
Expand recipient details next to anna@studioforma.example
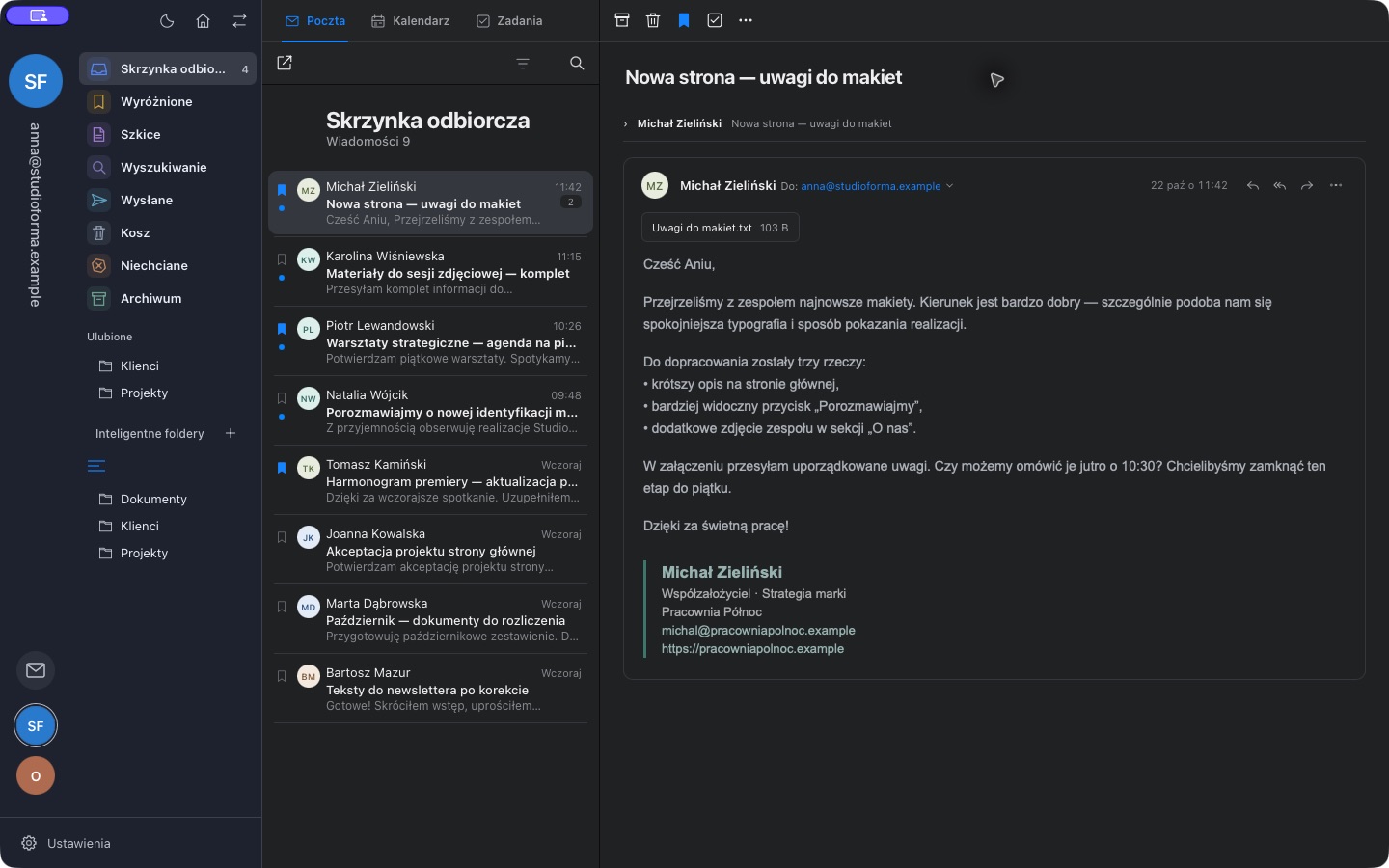pyautogui.click(x=950, y=186)
